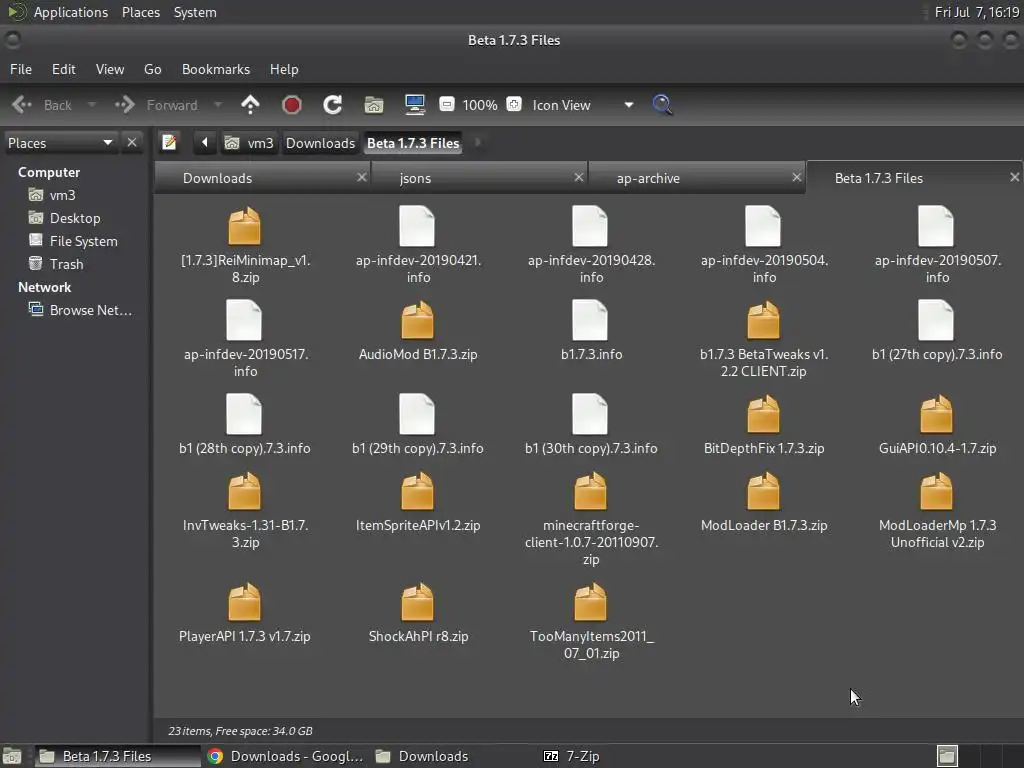Close the jsons tab
This screenshot has width=1024, height=768.
point(579,177)
